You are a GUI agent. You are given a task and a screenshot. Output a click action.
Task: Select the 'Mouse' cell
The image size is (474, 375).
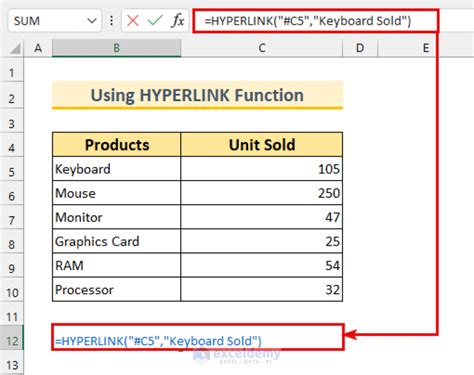click(x=117, y=193)
